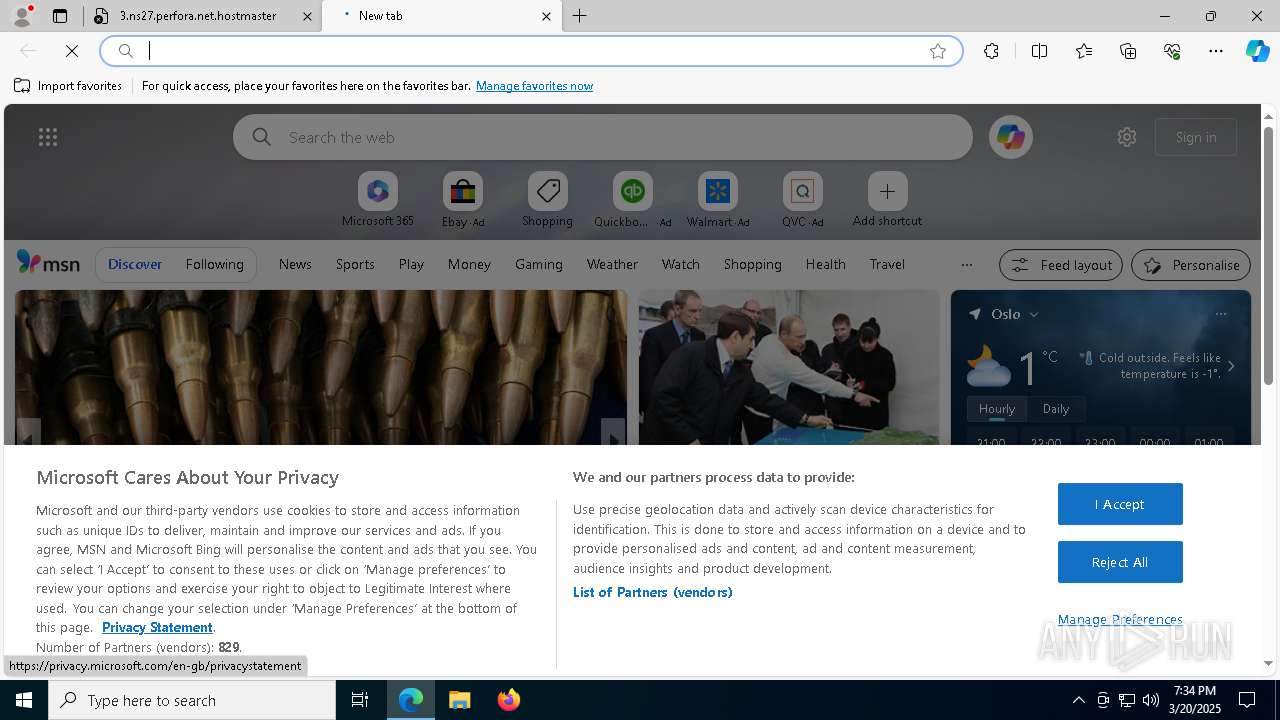Viewport: 1280px width, 720px height.
Task: Open the Microsoft 365 shortcut
Action: click(377, 200)
